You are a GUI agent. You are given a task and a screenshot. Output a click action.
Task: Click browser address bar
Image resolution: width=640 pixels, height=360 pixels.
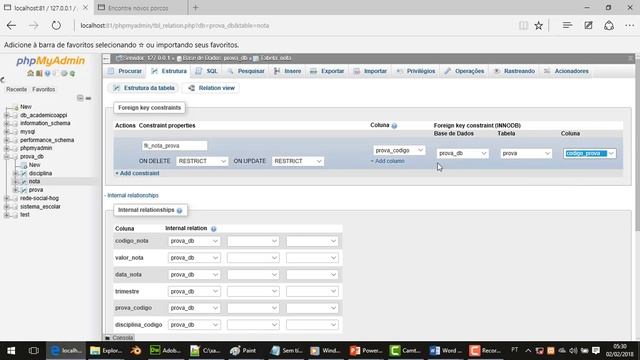(294, 26)
